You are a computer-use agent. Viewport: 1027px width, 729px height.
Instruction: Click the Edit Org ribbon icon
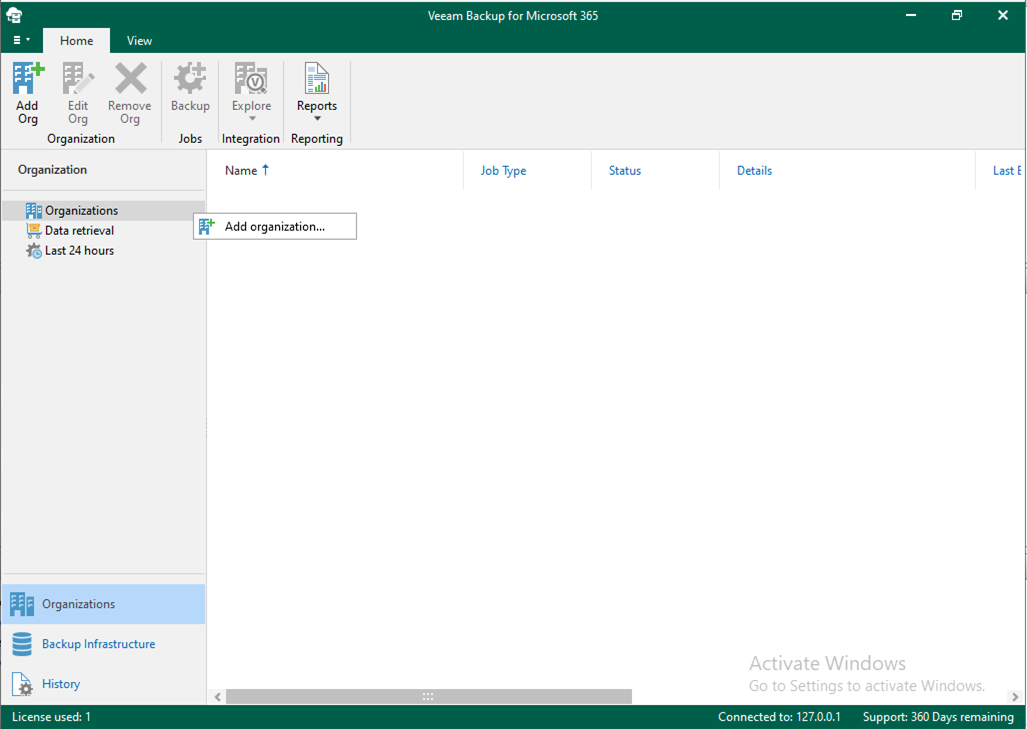pos(77,79)
